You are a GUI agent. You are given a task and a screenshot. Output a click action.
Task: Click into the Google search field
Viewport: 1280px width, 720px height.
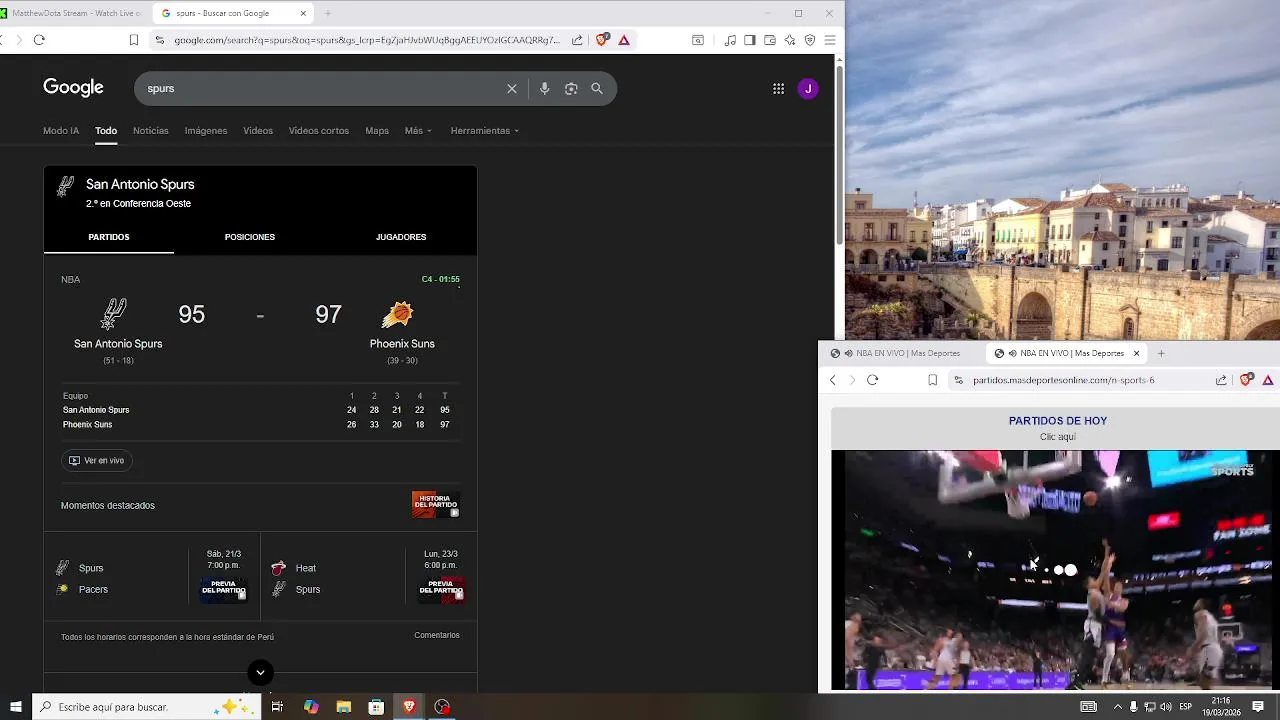click(x=320, y=89)
